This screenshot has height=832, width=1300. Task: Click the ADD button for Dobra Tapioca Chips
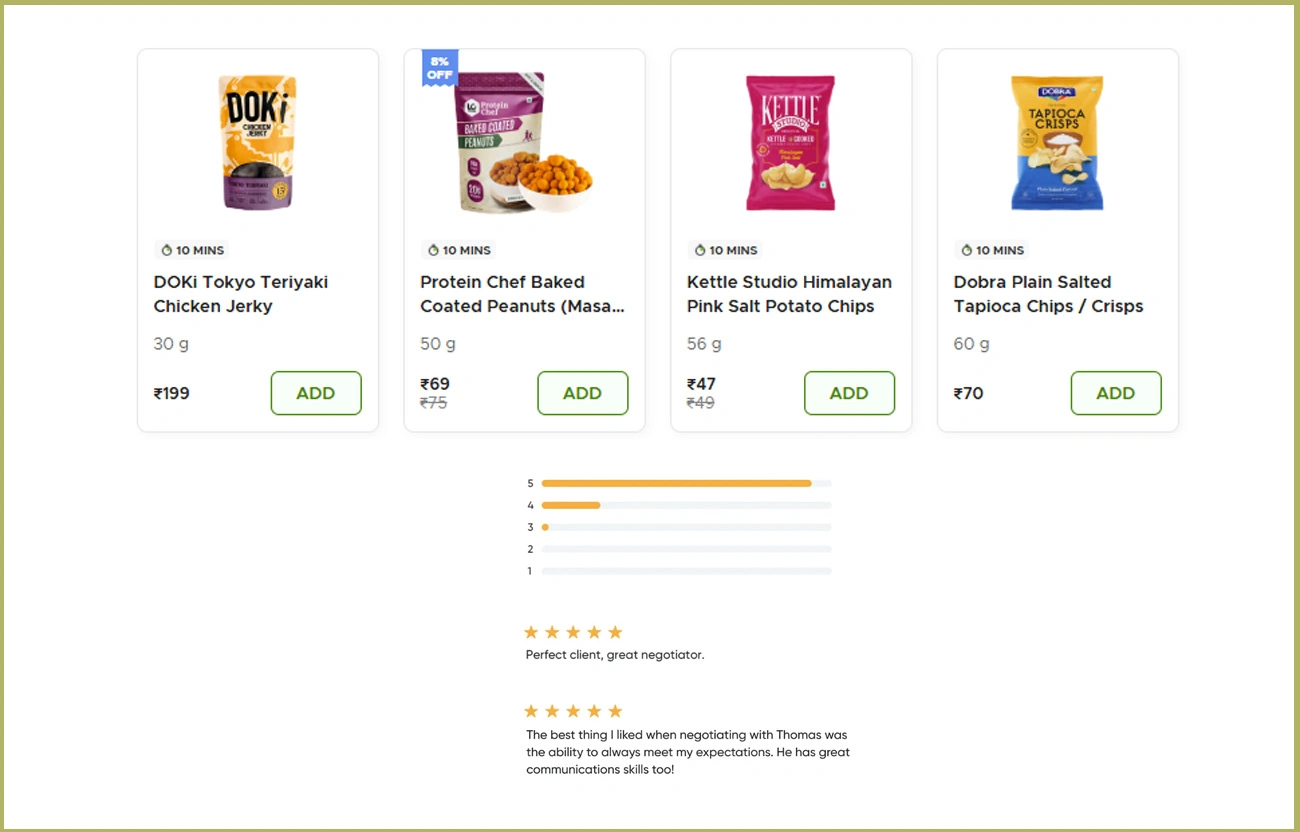click(1116, 393)
